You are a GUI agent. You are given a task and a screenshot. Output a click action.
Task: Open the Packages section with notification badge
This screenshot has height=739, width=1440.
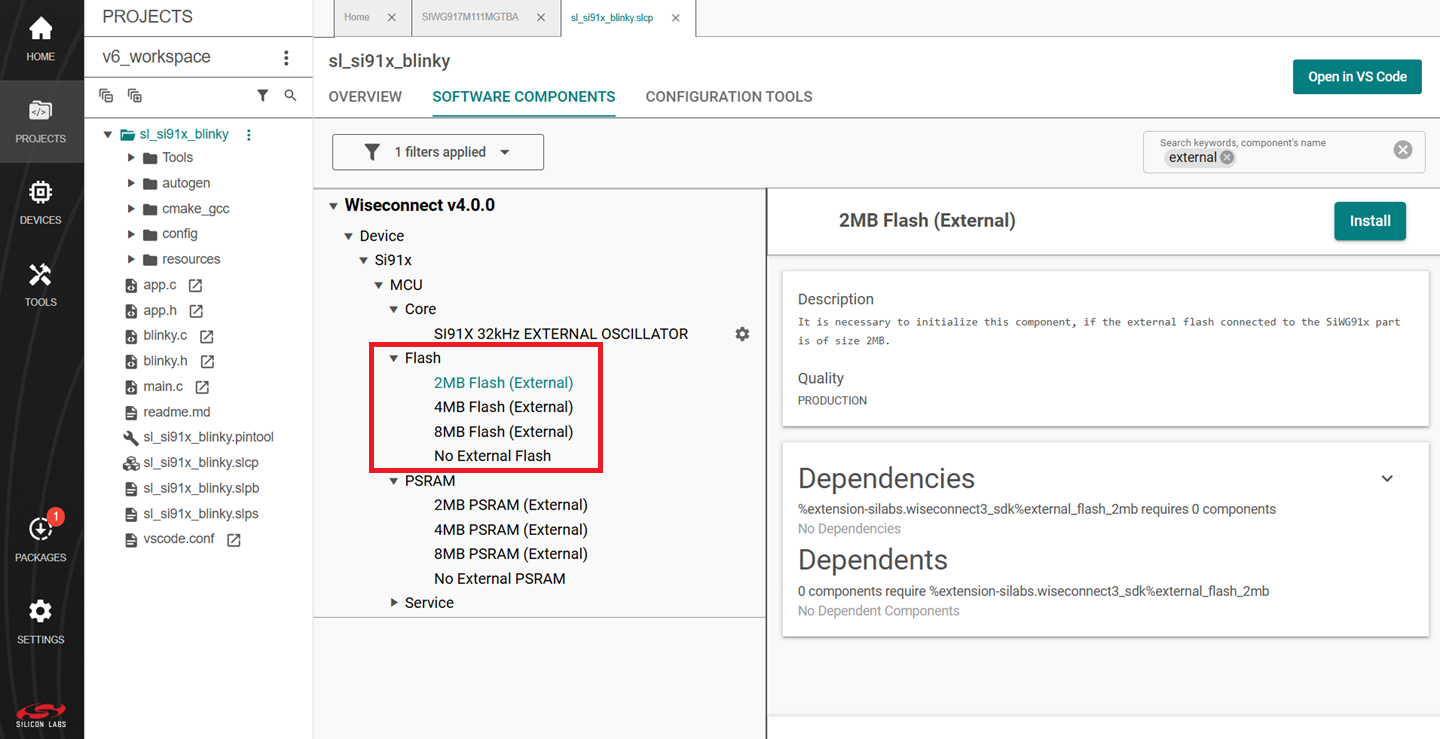(x=40, y=538)
